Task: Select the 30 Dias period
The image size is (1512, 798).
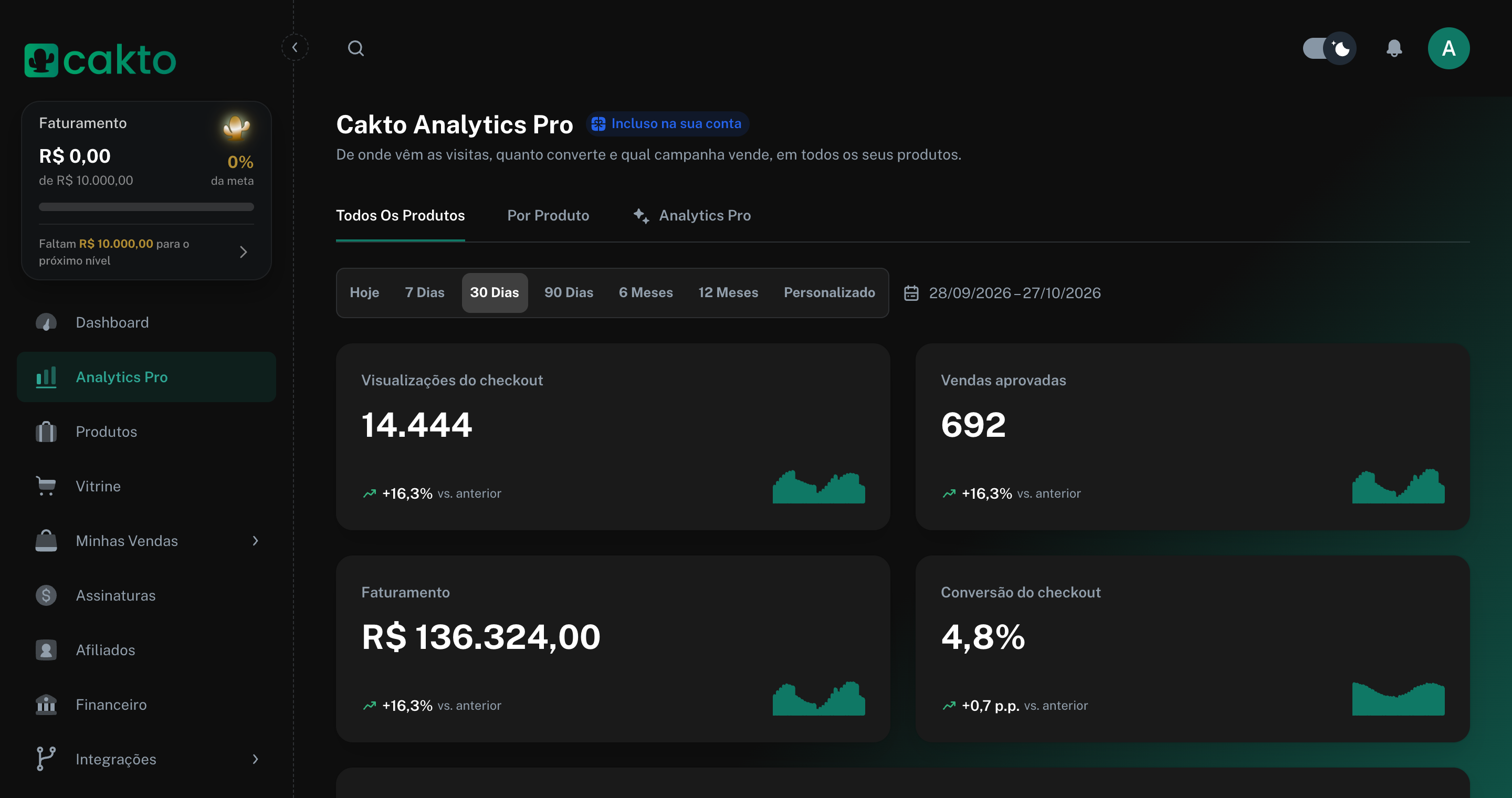Action: pos(494,293)
